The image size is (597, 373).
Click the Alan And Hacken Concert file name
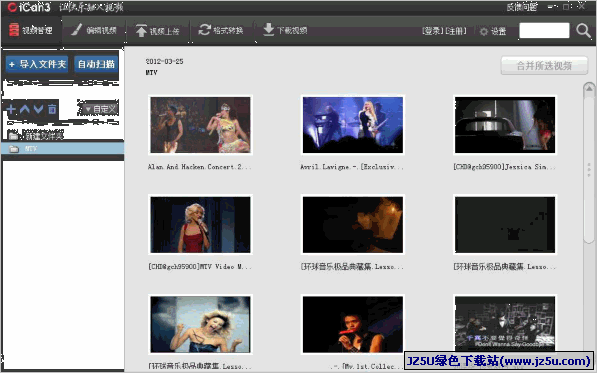(200, 167)
